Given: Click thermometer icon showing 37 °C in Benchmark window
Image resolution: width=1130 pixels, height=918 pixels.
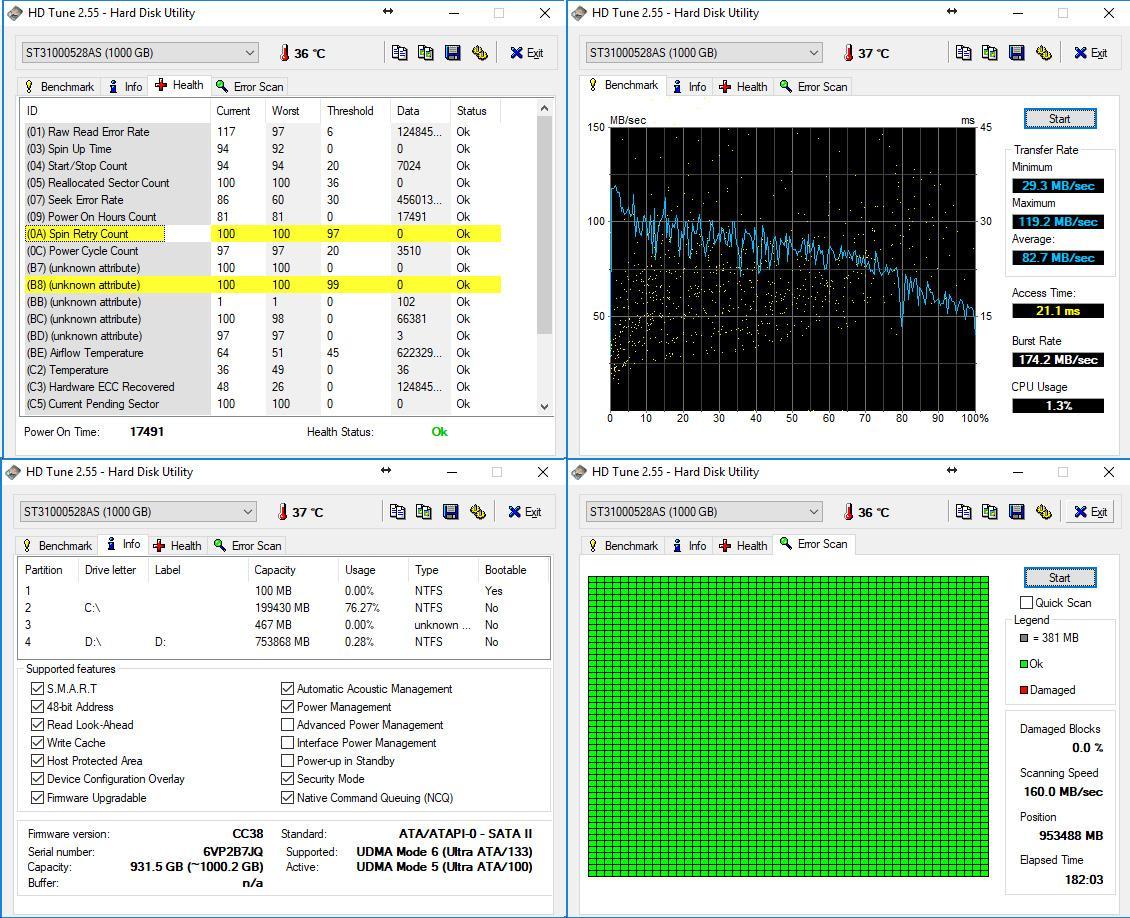Looking at the screenshot, I should tap(848, 53).
